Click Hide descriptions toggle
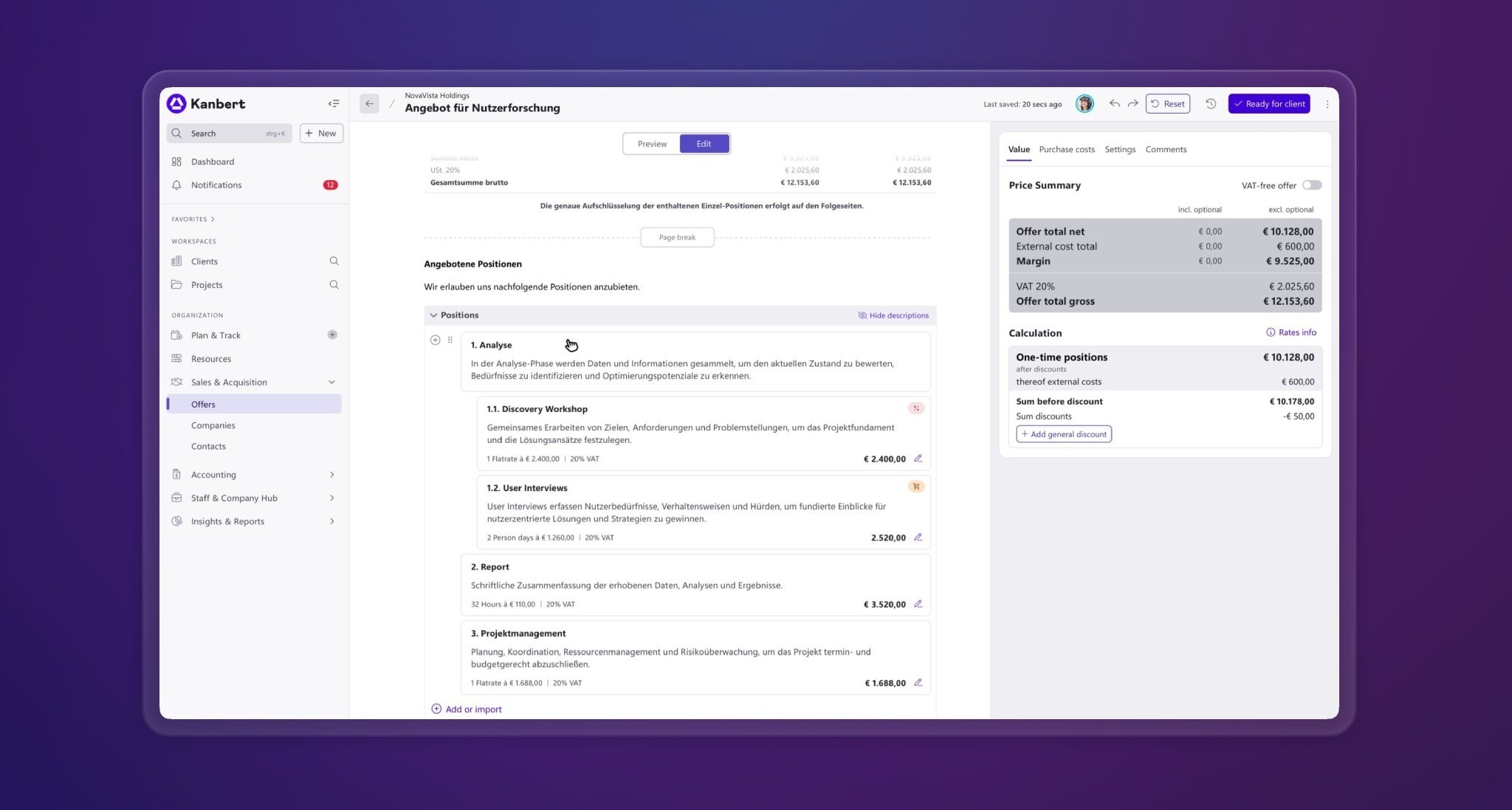The image size is (1512, 810). coord(893,315)
